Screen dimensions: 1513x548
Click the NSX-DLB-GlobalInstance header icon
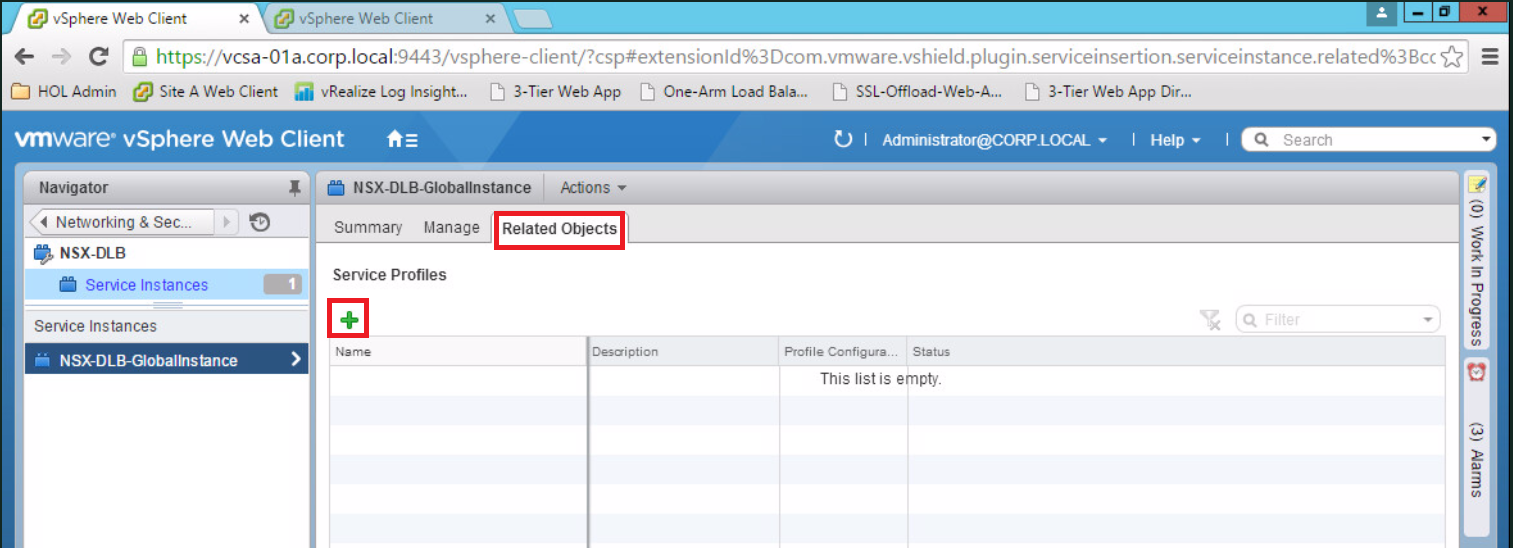(336, 188)
